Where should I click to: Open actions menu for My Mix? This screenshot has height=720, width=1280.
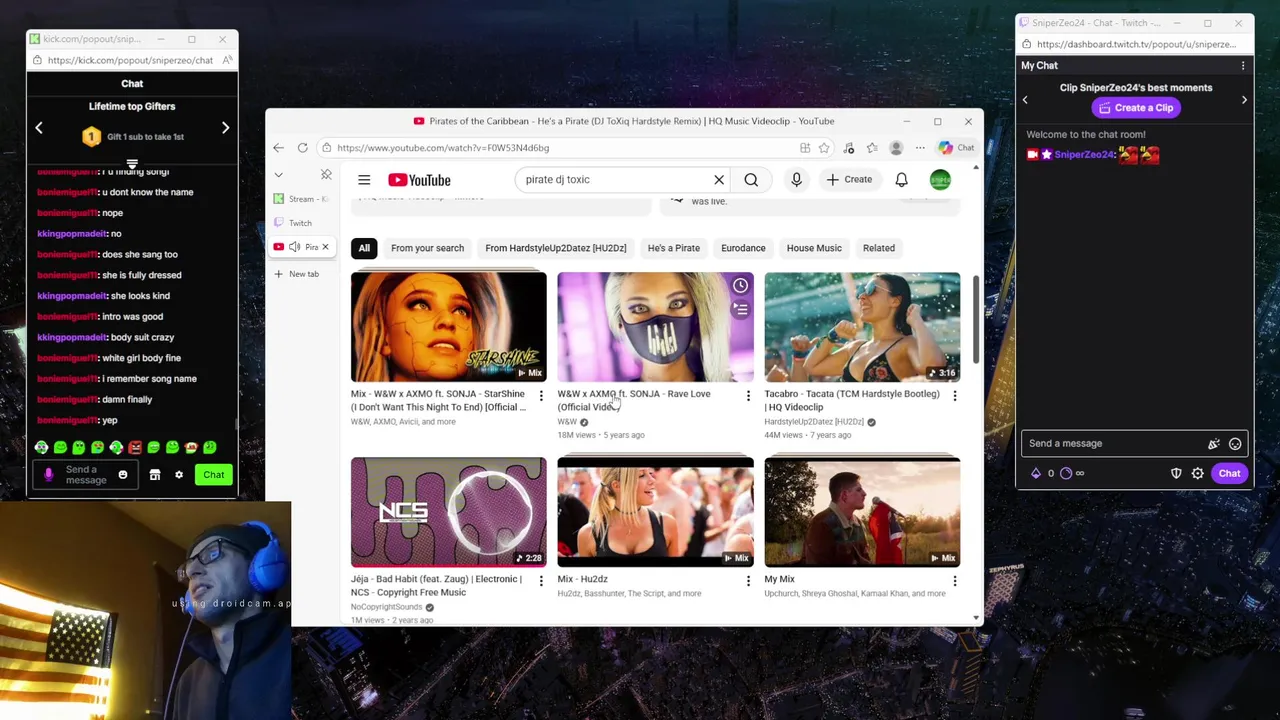tap(954, 581)
